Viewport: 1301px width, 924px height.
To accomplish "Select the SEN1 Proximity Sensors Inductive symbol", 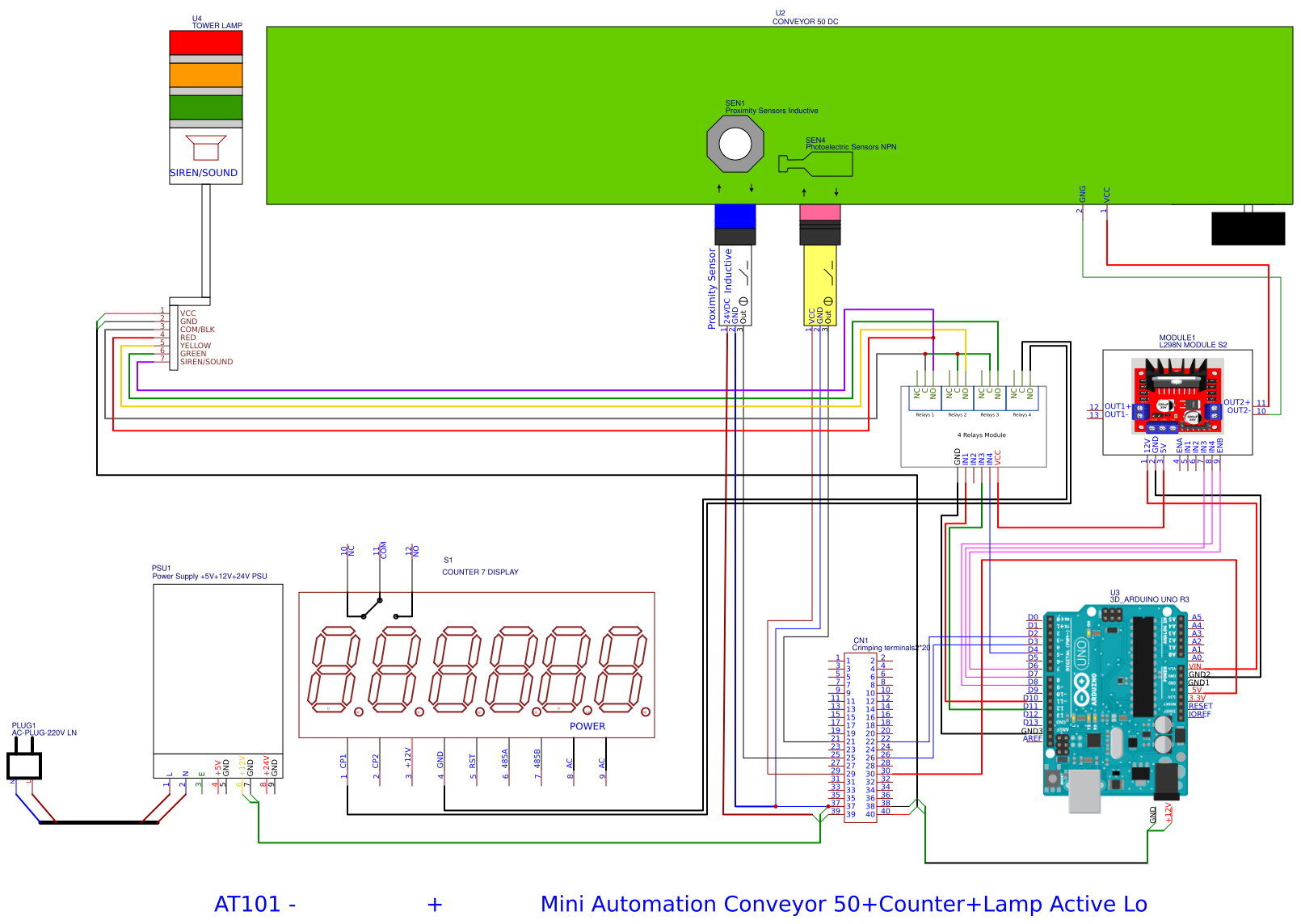I will pyautogui.click(x=736, y=142).
